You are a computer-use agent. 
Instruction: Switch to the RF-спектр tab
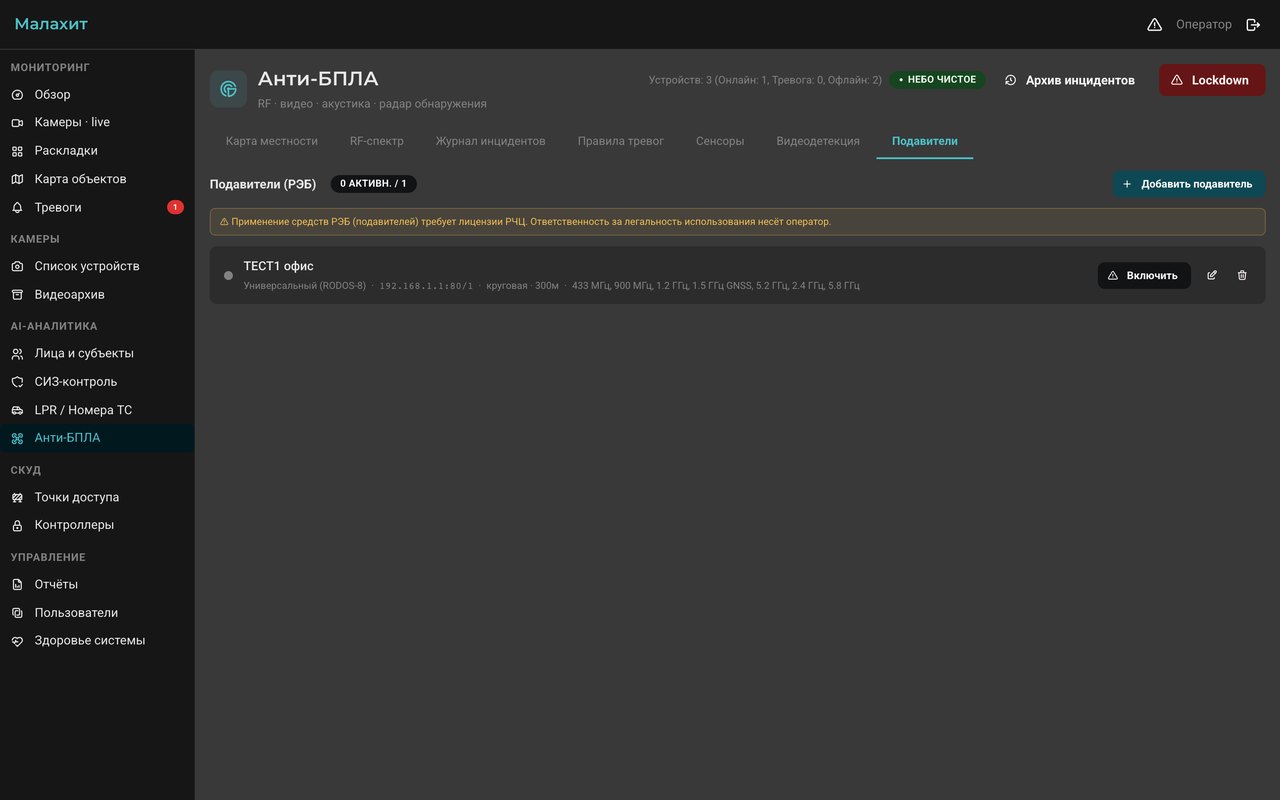coord(377,141)
